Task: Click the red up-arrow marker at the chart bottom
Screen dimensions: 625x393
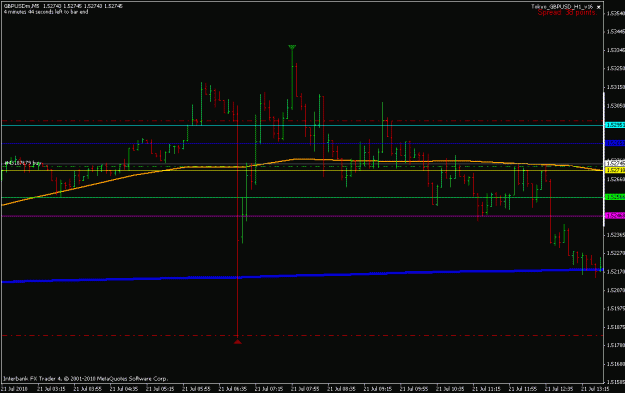Action: 238,342
